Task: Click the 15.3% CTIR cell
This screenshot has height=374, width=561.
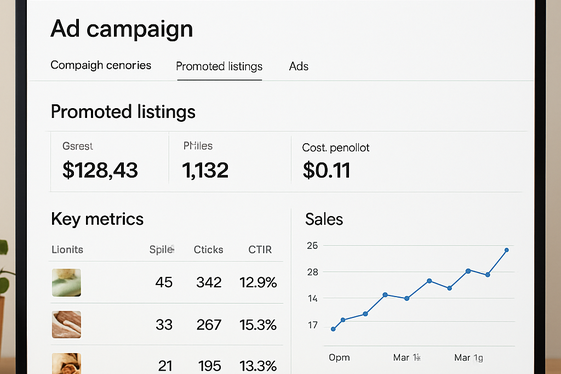Action: point(258,325)
